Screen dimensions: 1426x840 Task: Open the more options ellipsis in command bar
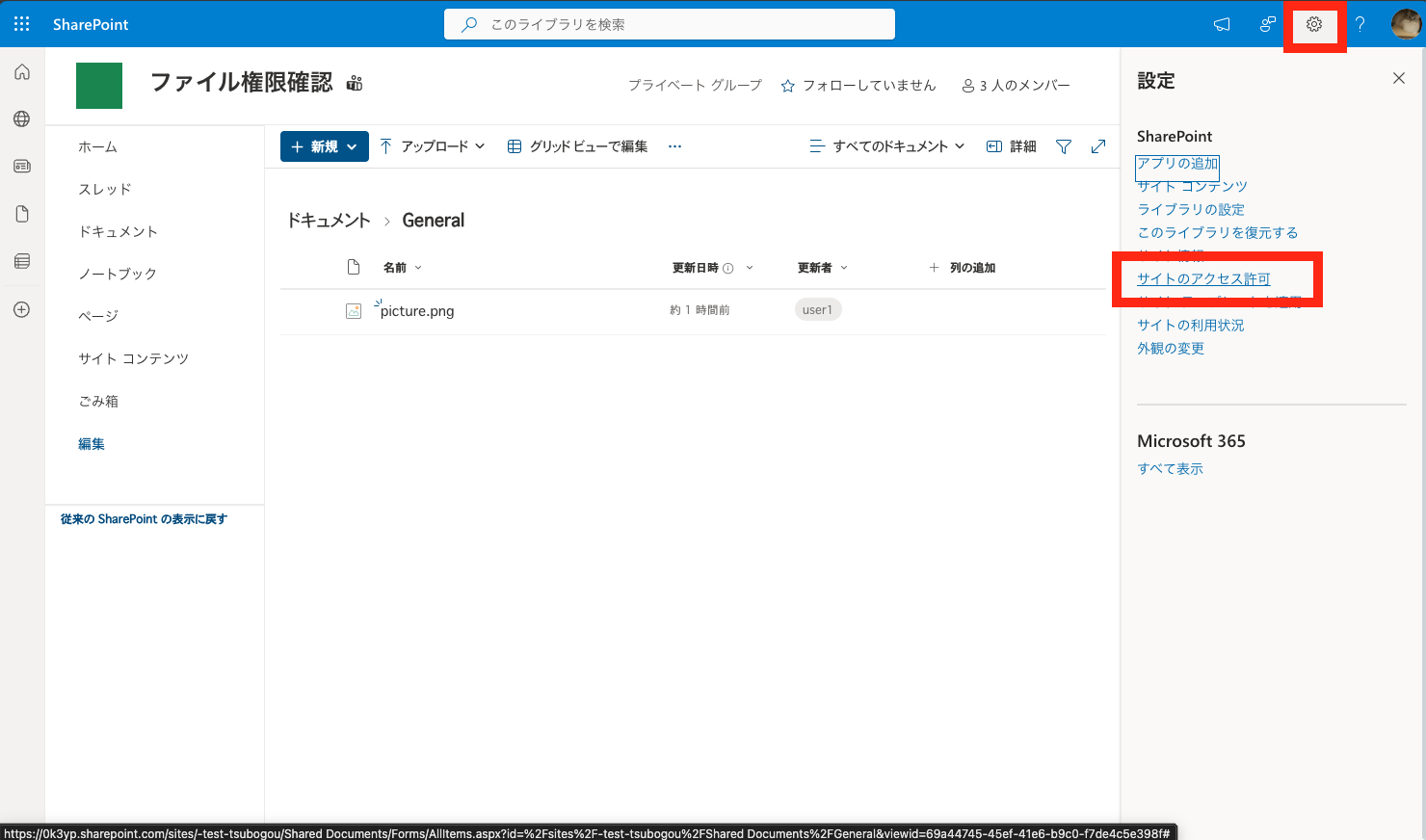click(674, 146)
